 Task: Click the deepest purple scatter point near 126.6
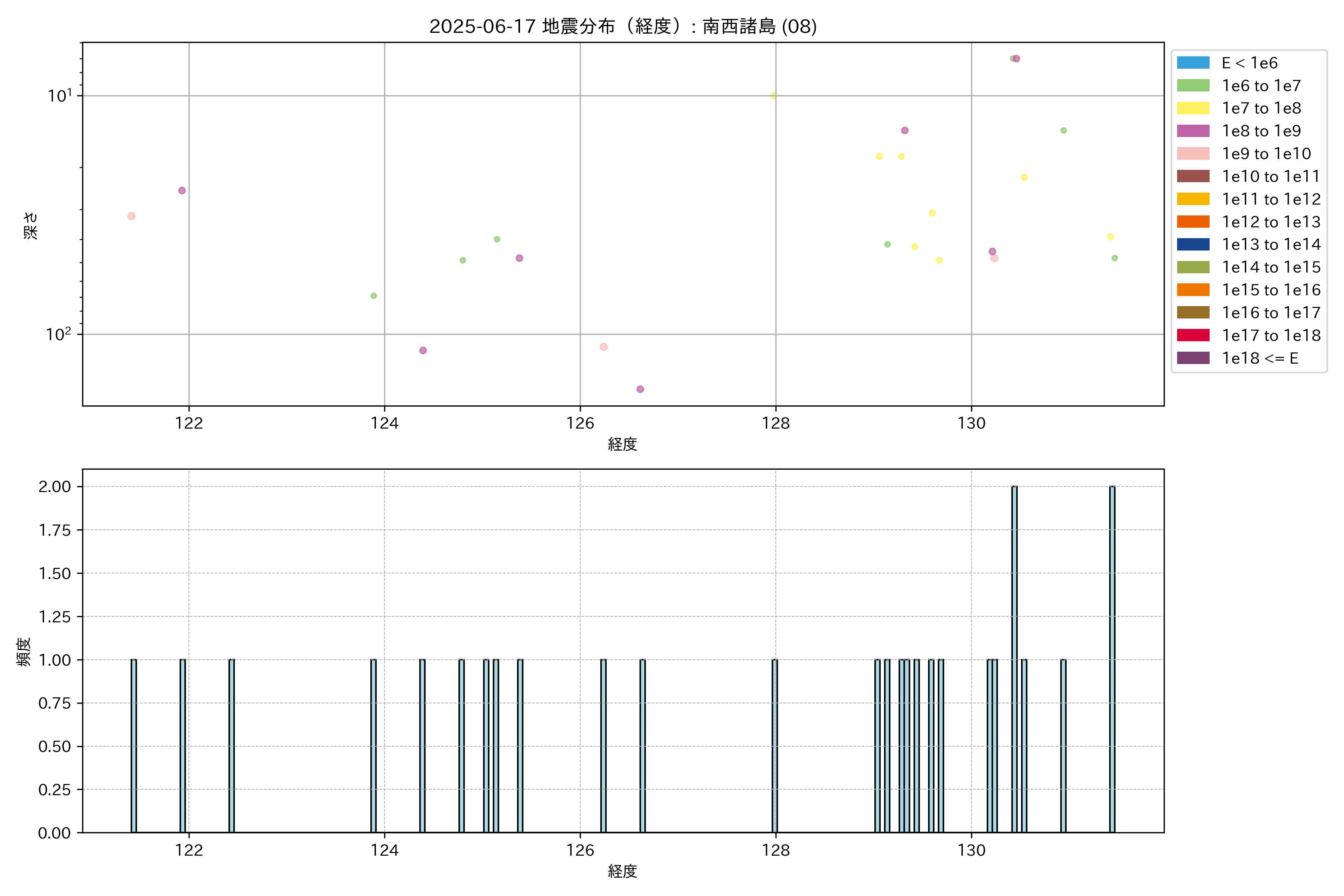point(640,389)
